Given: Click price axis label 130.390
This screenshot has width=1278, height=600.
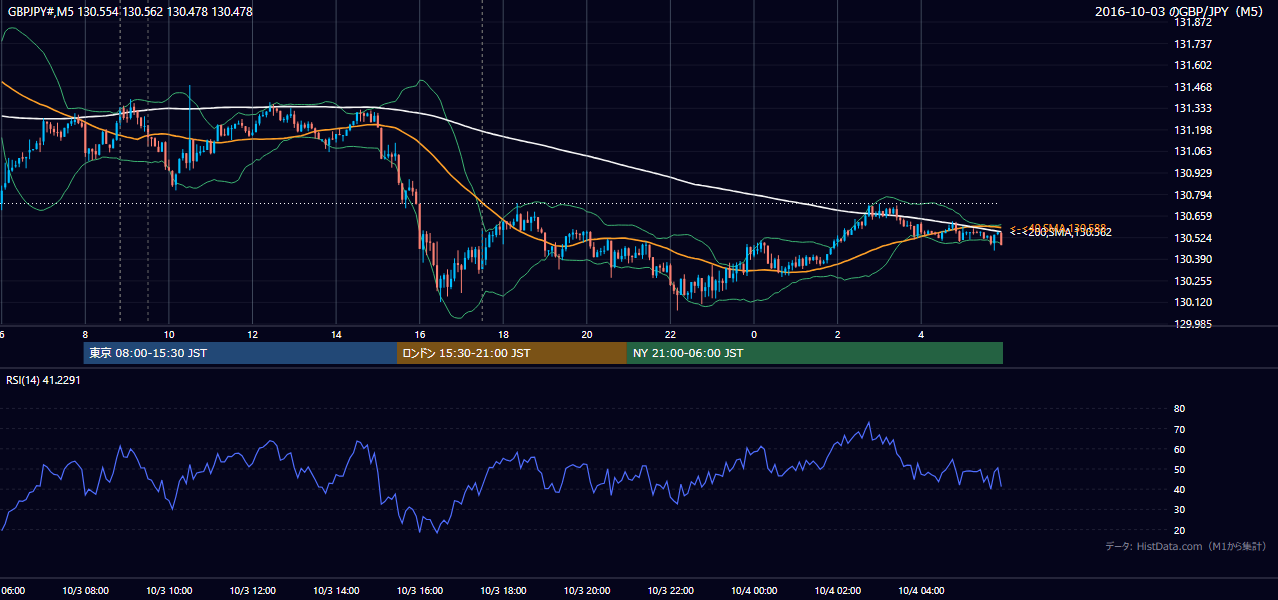Looking at the screenshot, I should [x=1192, y=259].
